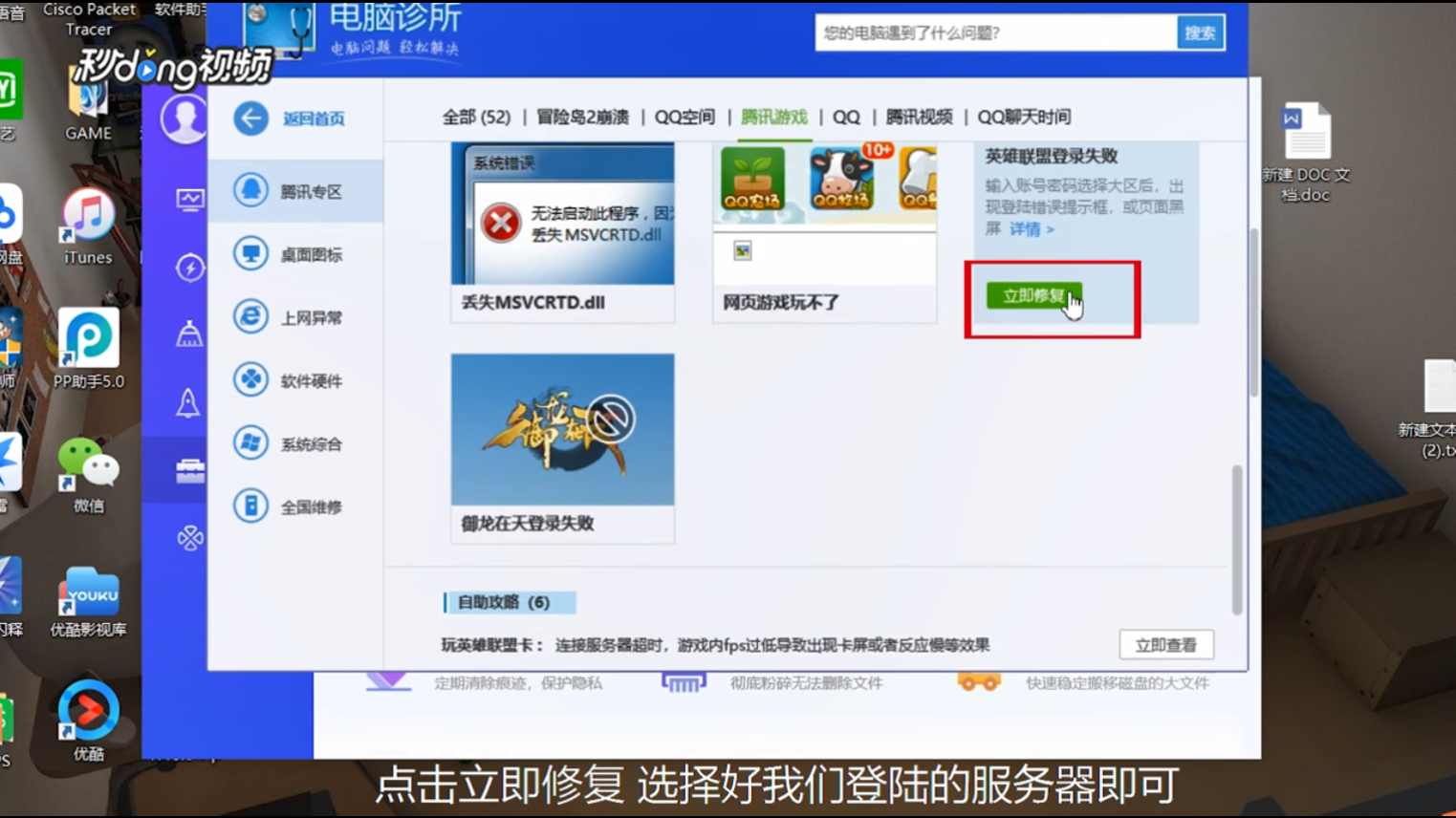Click the inner content list scrollbar
Image resolution: width=1456 pixels, height=818 pixels.
(x=1237, y=540)
